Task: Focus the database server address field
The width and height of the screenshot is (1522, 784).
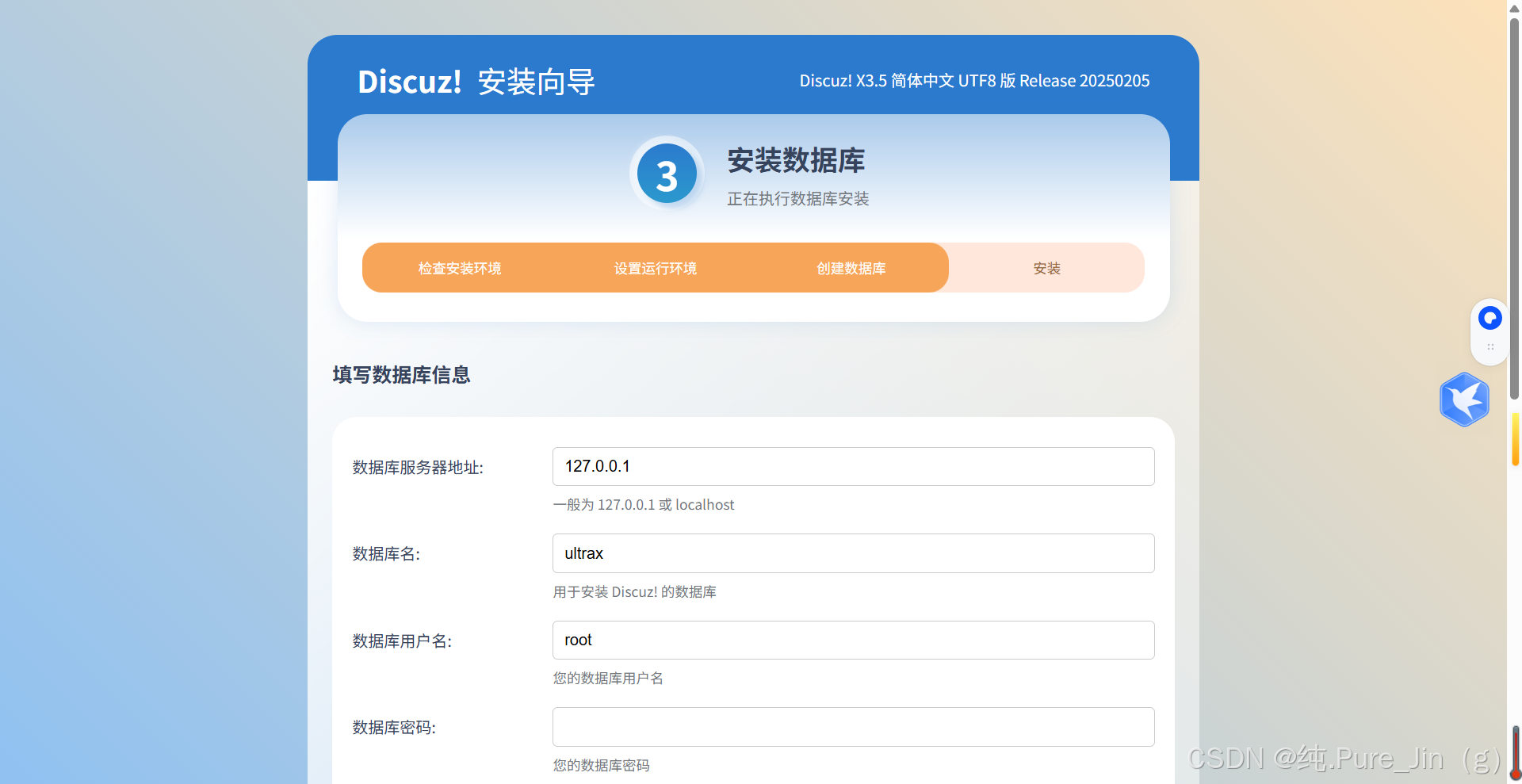Action: (853, 466)
